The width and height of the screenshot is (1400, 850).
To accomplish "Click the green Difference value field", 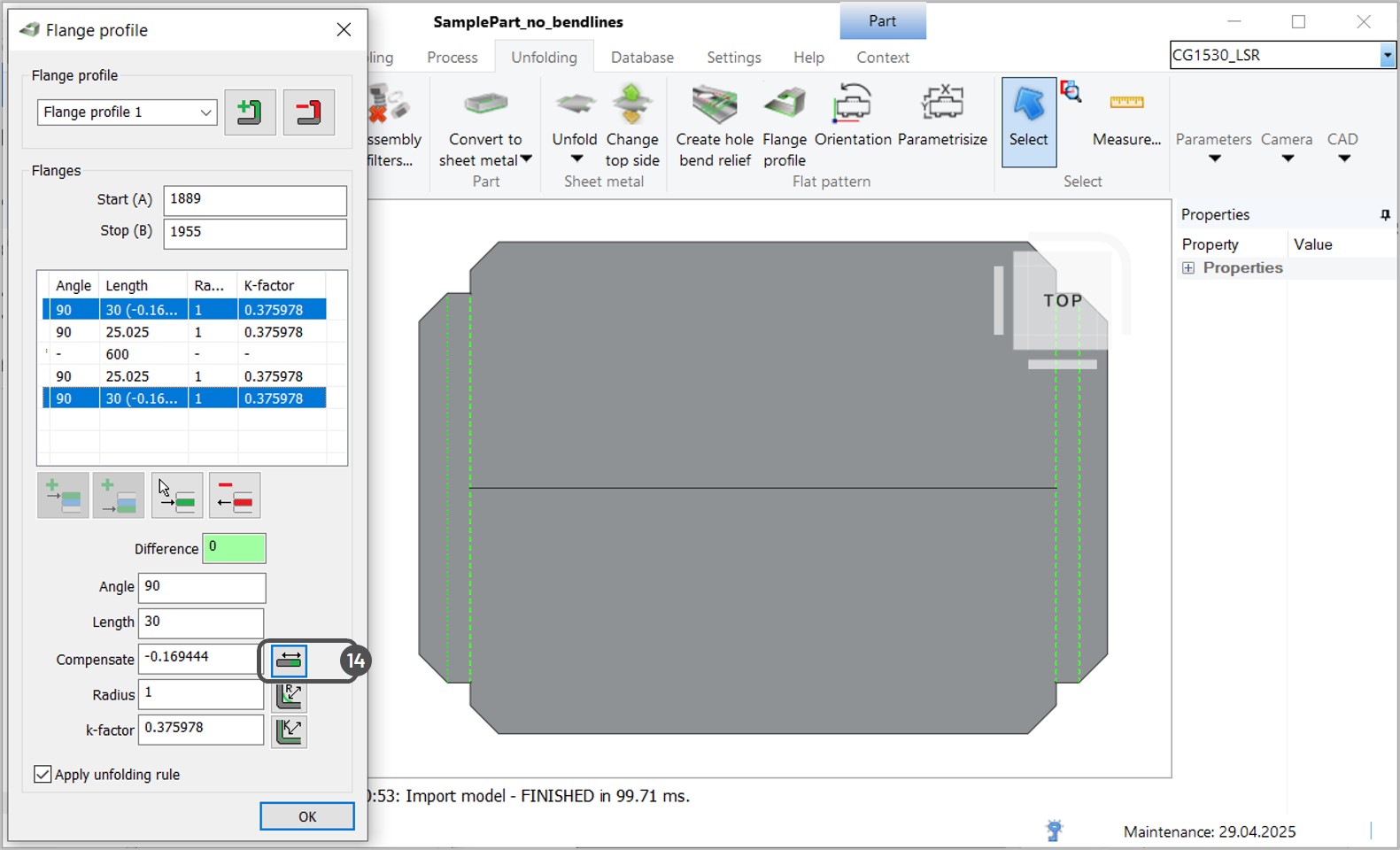I will pos(234,549).
